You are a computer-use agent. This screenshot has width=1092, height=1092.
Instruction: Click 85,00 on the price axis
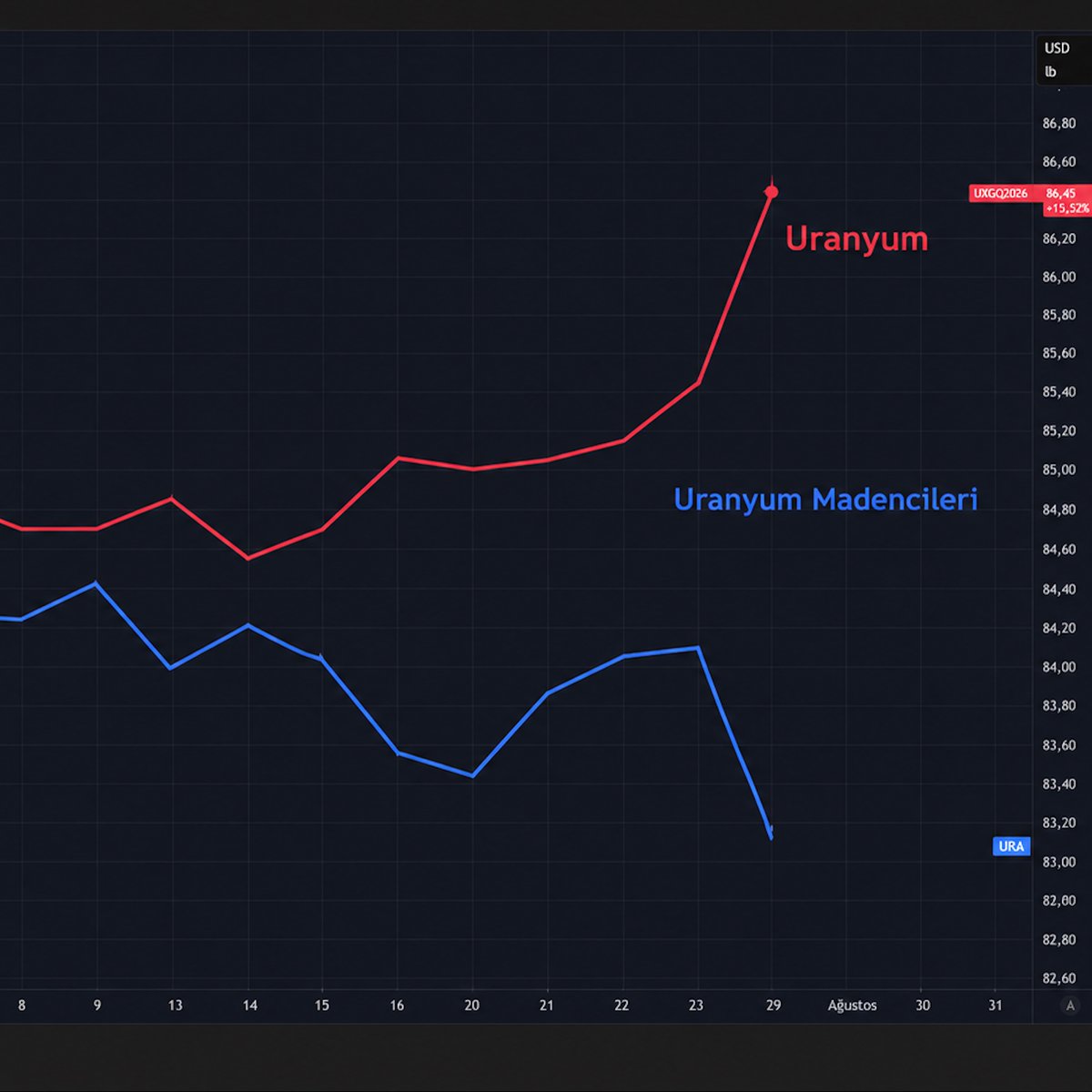pos(1059,470)
